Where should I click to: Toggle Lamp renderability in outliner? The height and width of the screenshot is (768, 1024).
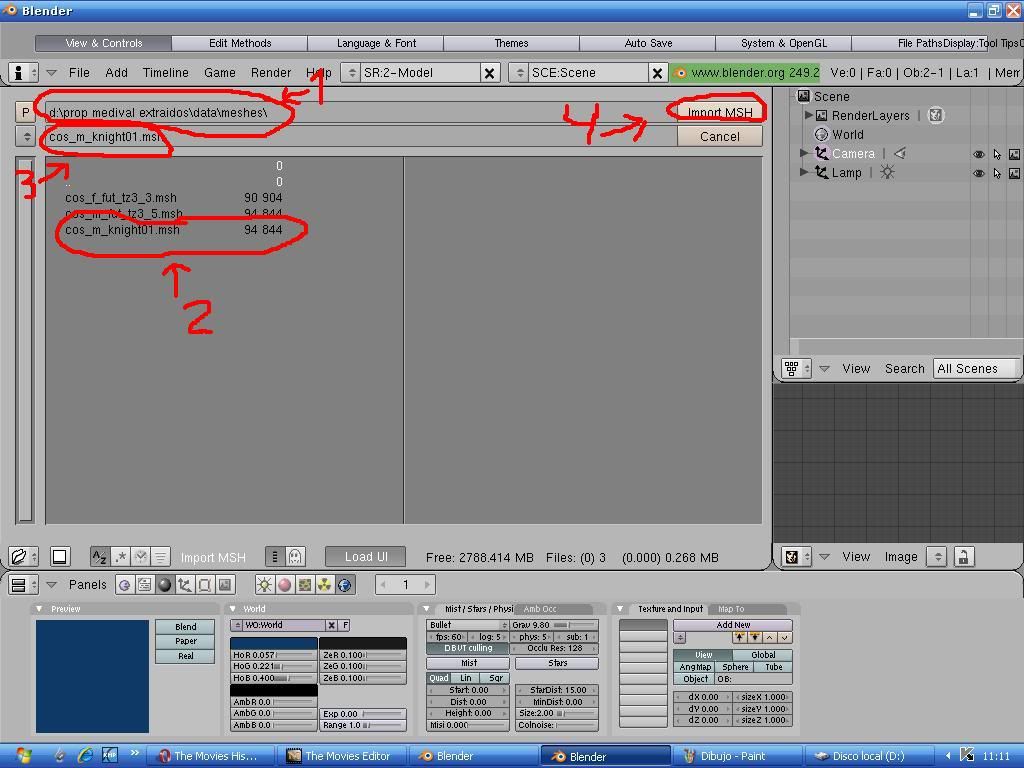point(1014,174)
